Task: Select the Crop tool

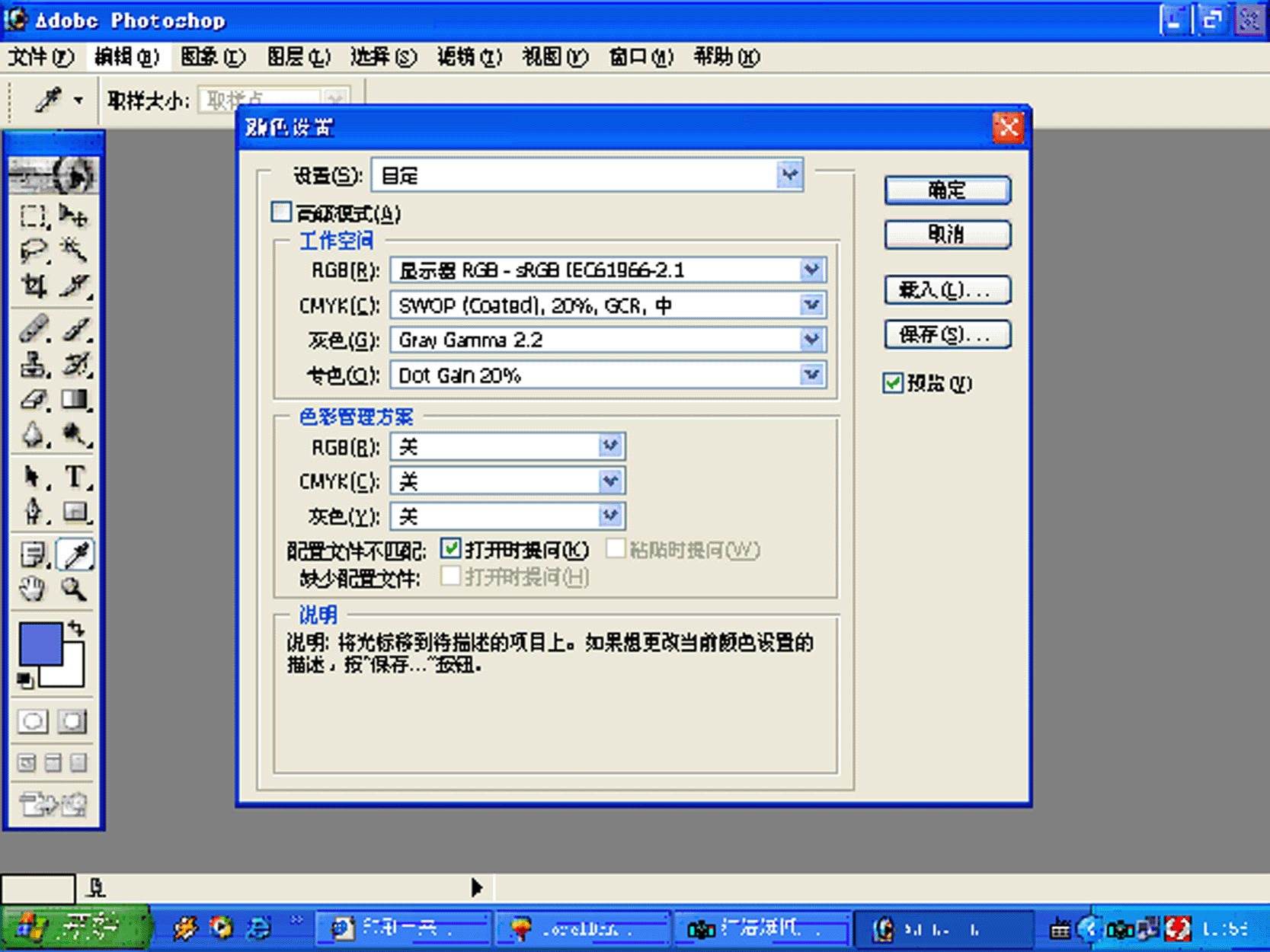Action: pyautogui.click(x=33, y=286)
